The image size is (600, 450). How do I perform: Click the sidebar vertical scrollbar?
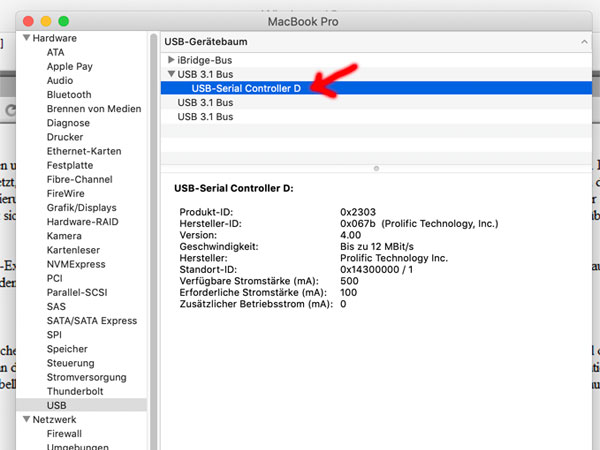[x=154, y=241]
